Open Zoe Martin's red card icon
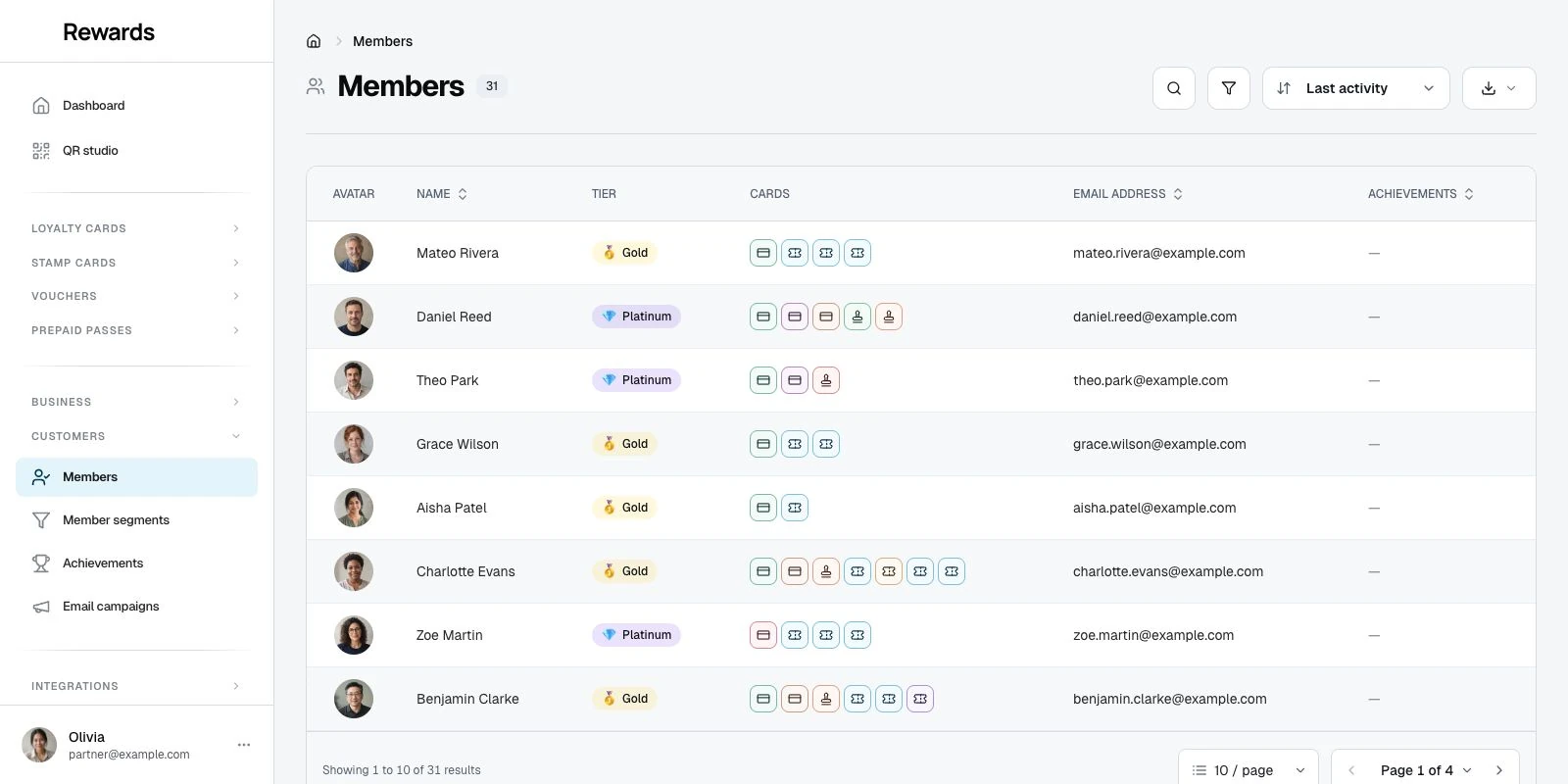Viewport: 1568px width, 784px height. click(x=763, y=635)
